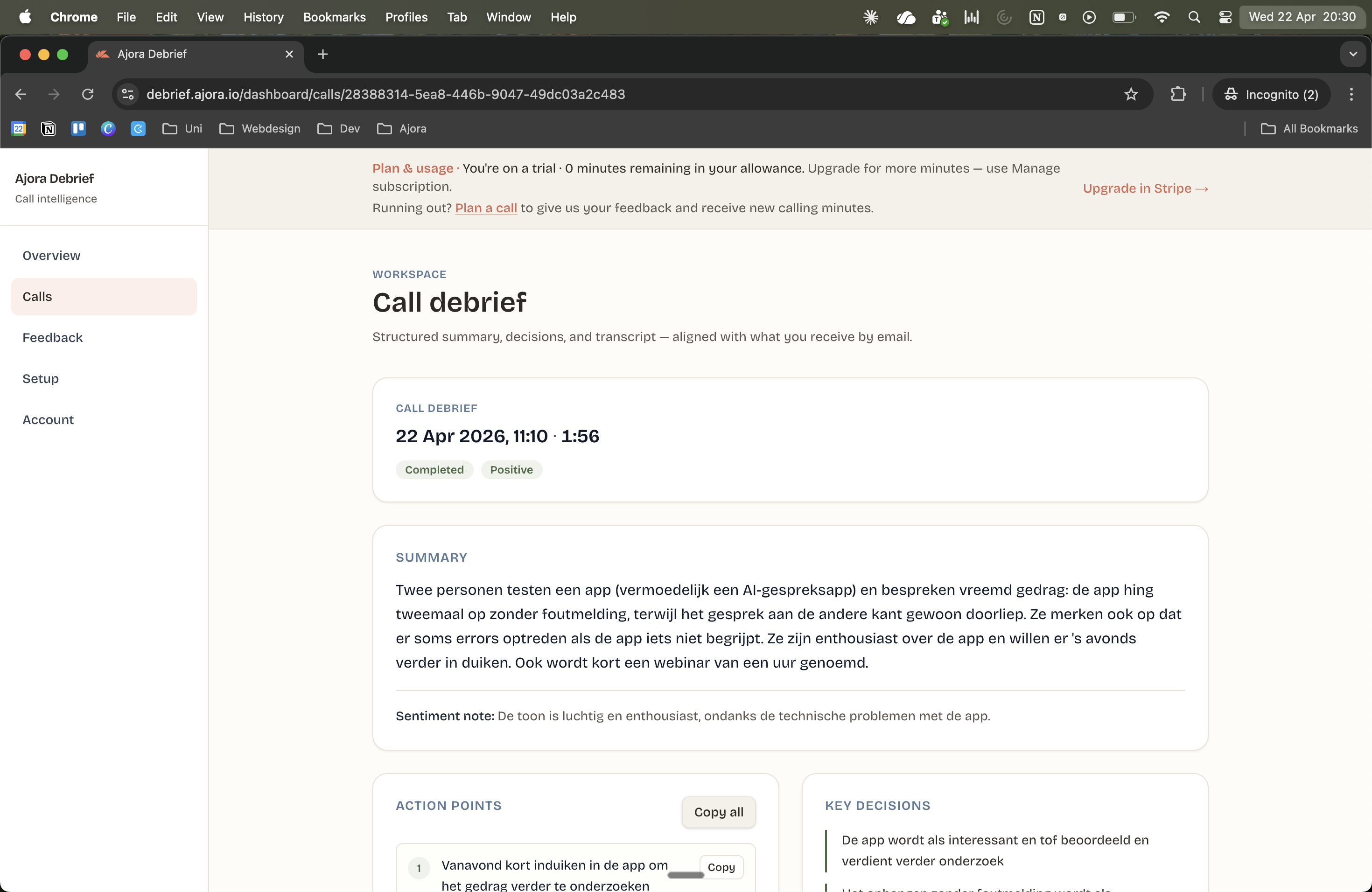Open the Wi-Fi menu
The height and width of the screenshot is (892, 1372).
1162,17
